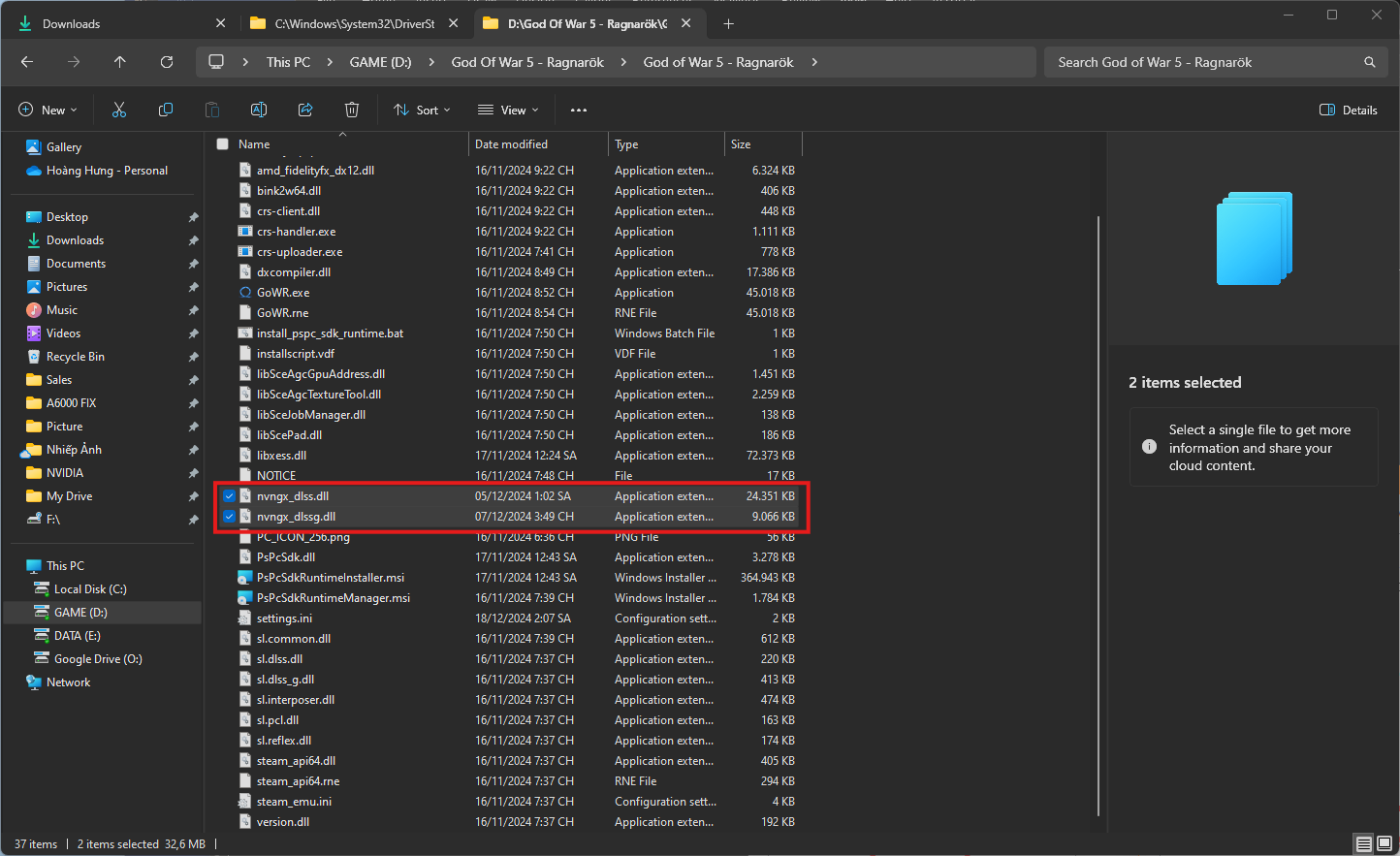
Task: Expand chevron after God Of War 5 - Ragnarok first breadcrumb
Action: coord(623,62)
